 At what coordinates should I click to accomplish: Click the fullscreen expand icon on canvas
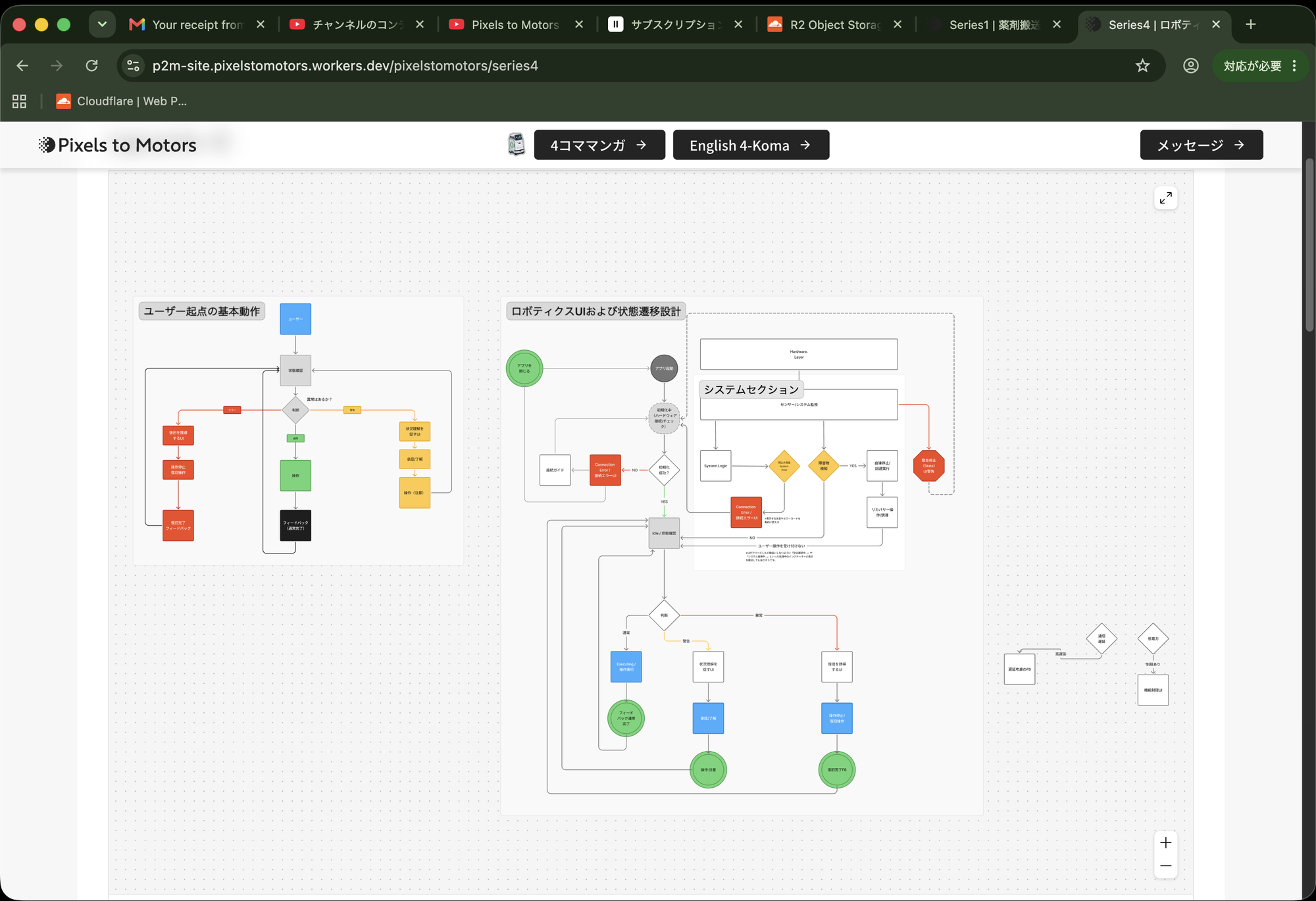(x=1165, y=198)
